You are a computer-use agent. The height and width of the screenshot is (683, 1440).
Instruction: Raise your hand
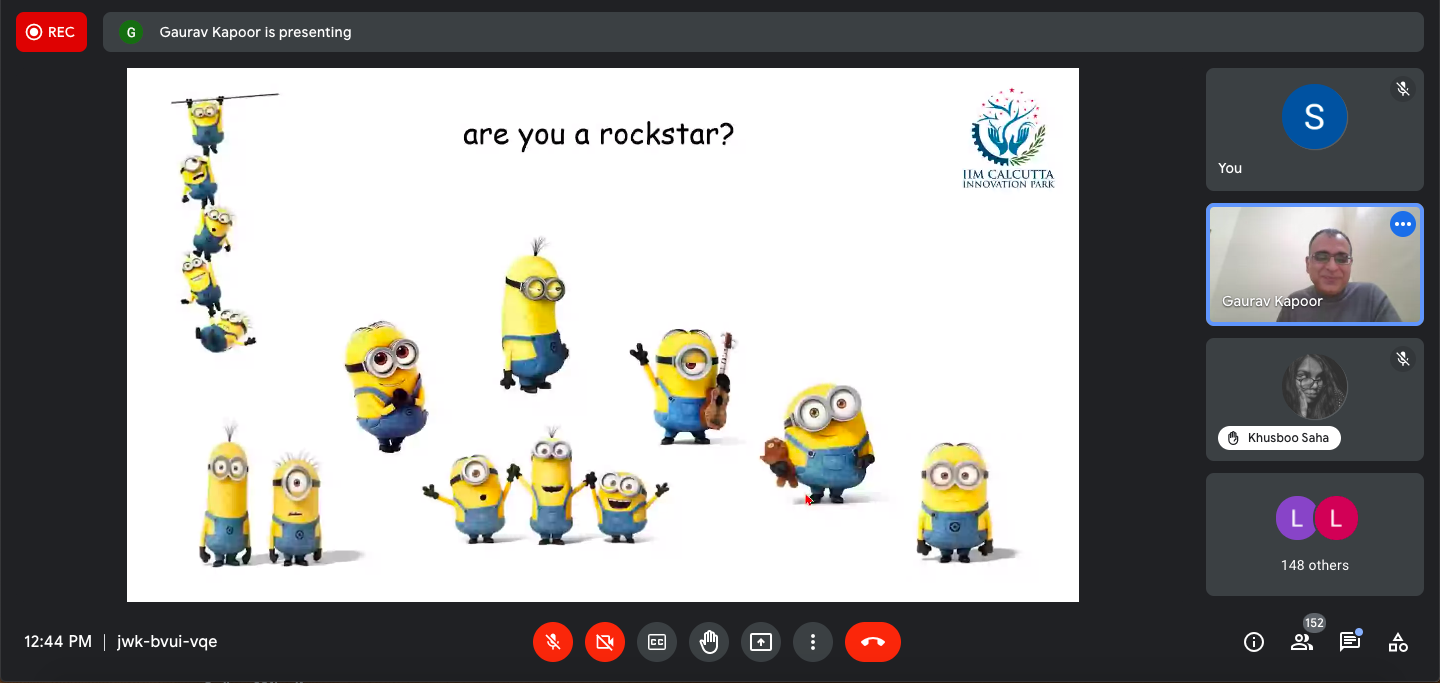click(709, 642)
